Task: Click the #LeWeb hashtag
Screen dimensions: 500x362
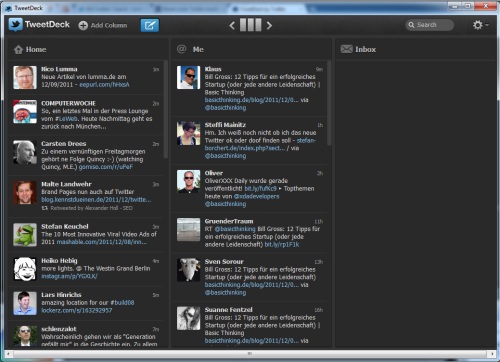Action: (67, 119)
